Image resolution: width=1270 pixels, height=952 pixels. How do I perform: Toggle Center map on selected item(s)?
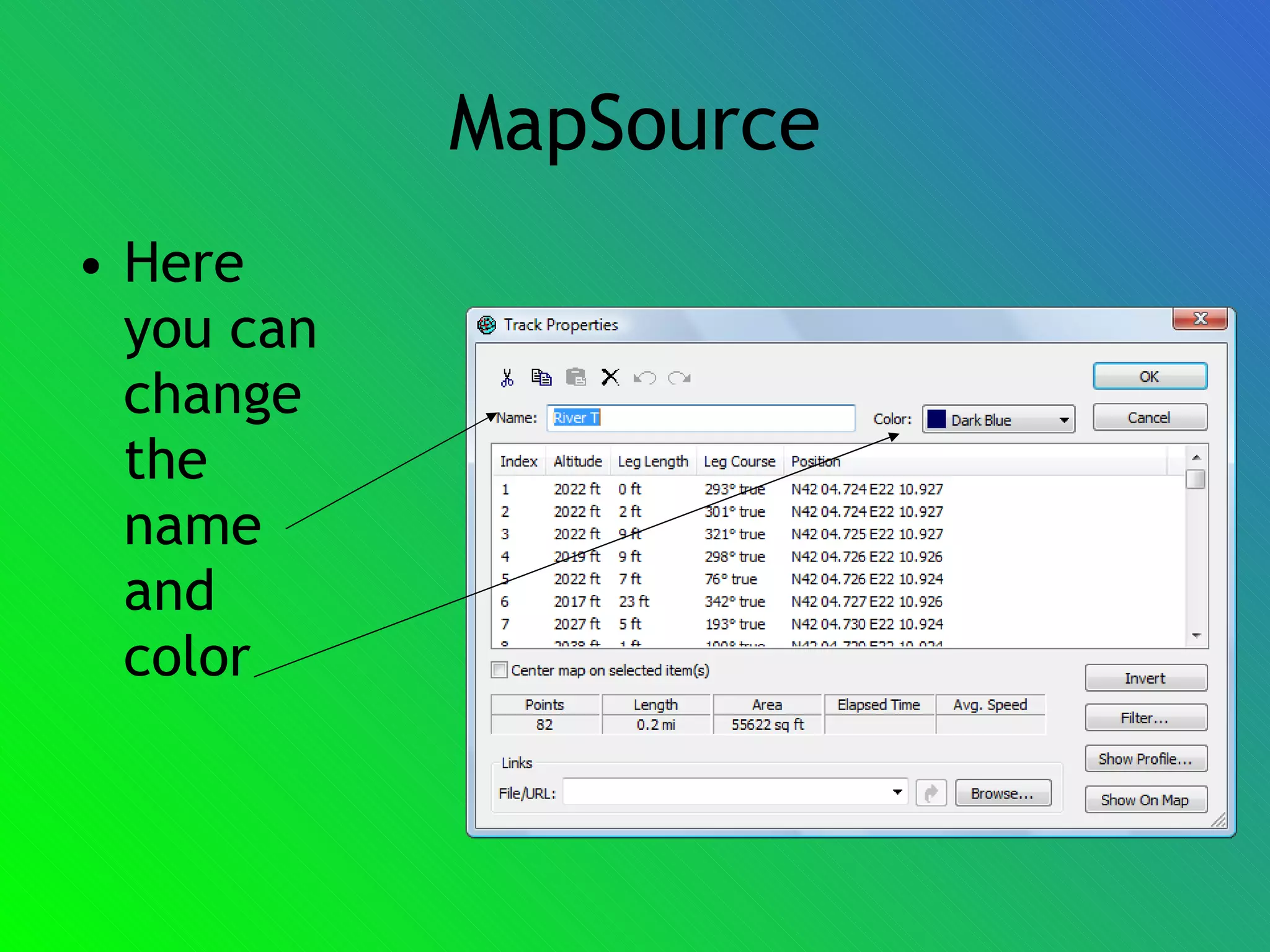[499, 670]
